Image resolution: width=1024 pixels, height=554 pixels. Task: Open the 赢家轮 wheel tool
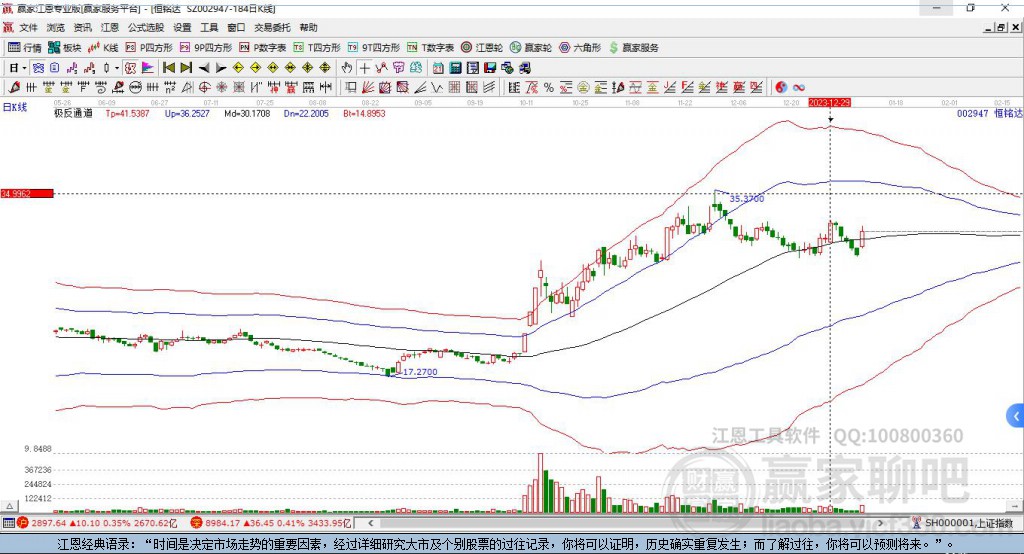click(530, 48)
